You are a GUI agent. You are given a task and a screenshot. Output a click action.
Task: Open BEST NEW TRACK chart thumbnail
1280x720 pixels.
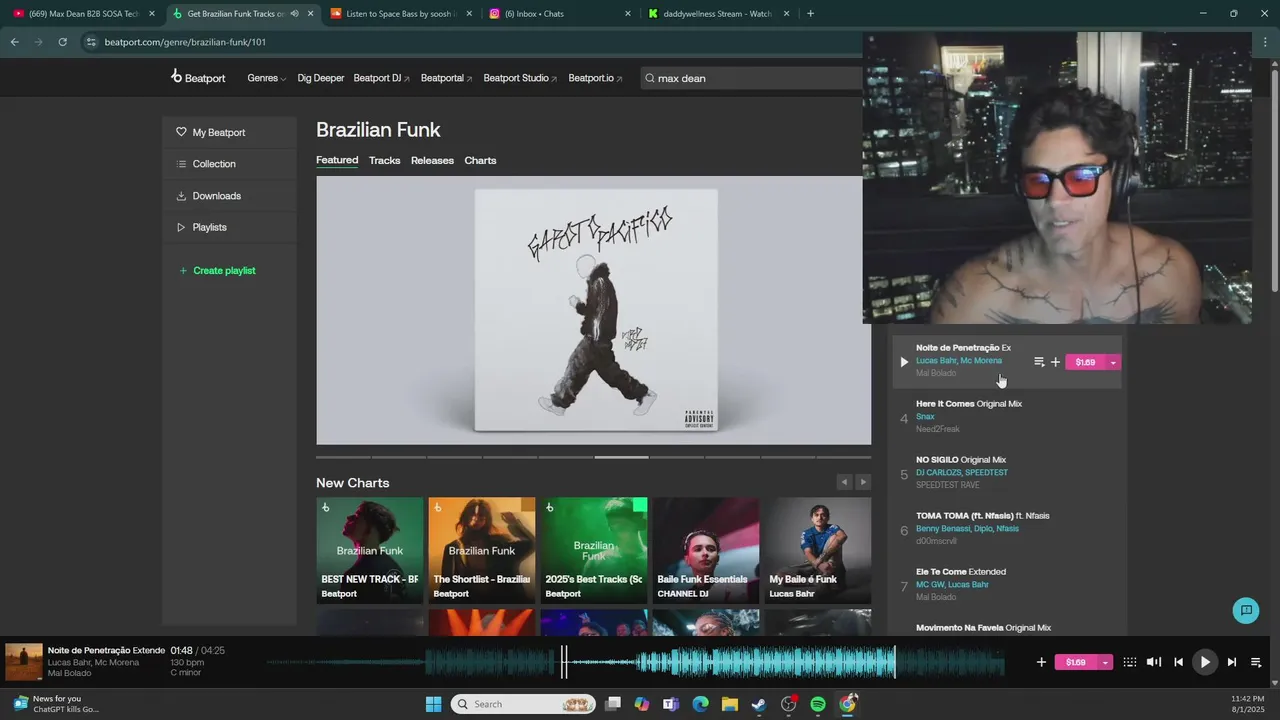click(x=370, y=551)
